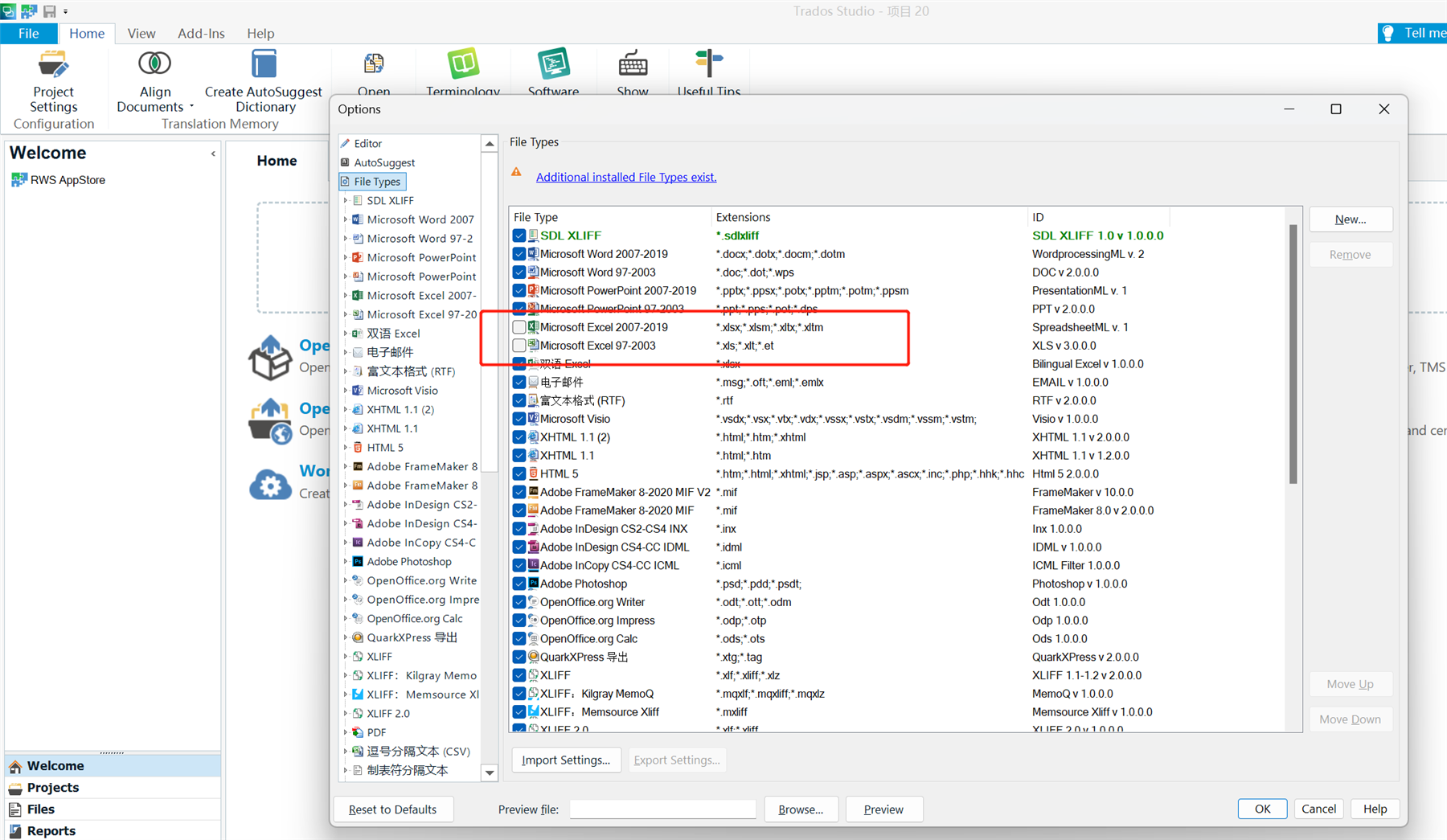Open the Help ribbon tab
The image size is (1447, 840).
tap(260, 33)
